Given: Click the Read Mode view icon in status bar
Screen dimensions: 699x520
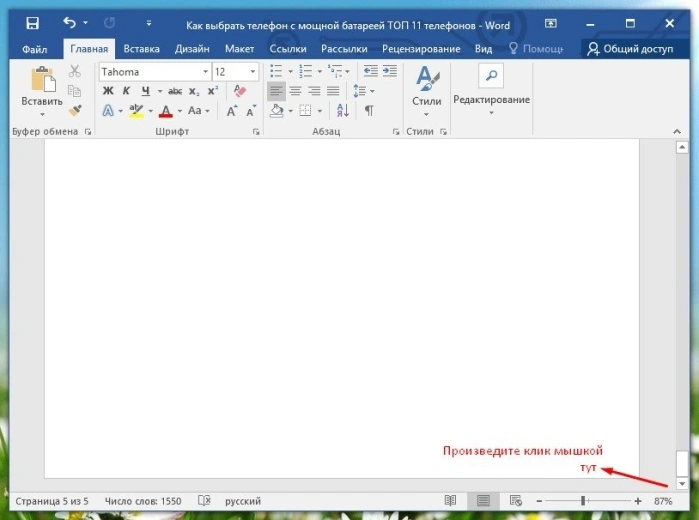Looking at the screenshot, I should pos(450,500).
